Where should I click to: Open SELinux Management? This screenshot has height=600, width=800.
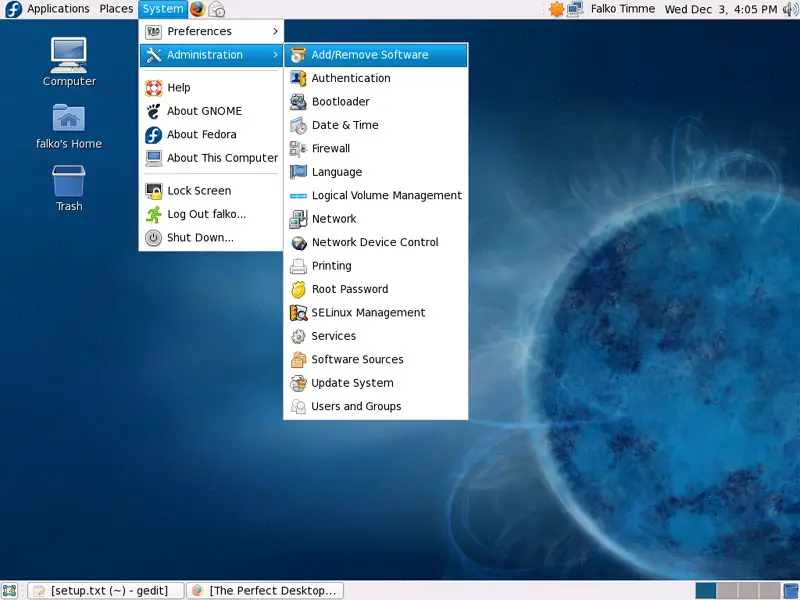coord(376,313)
